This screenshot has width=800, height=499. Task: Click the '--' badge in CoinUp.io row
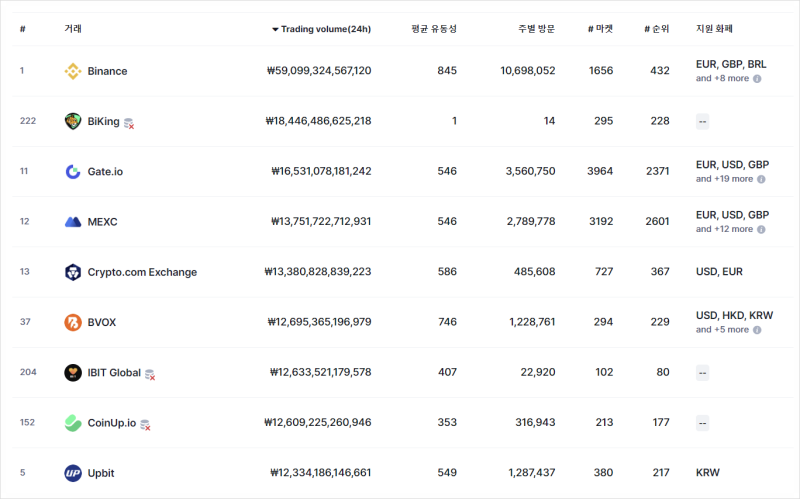click(x=703, y=423)
